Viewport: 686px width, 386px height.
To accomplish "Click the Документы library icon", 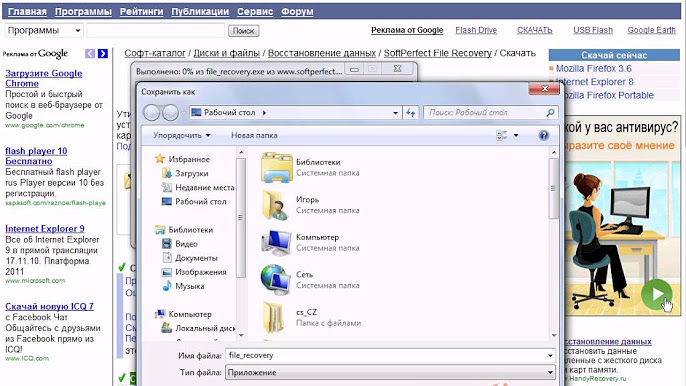I will (x=166, y=258).
